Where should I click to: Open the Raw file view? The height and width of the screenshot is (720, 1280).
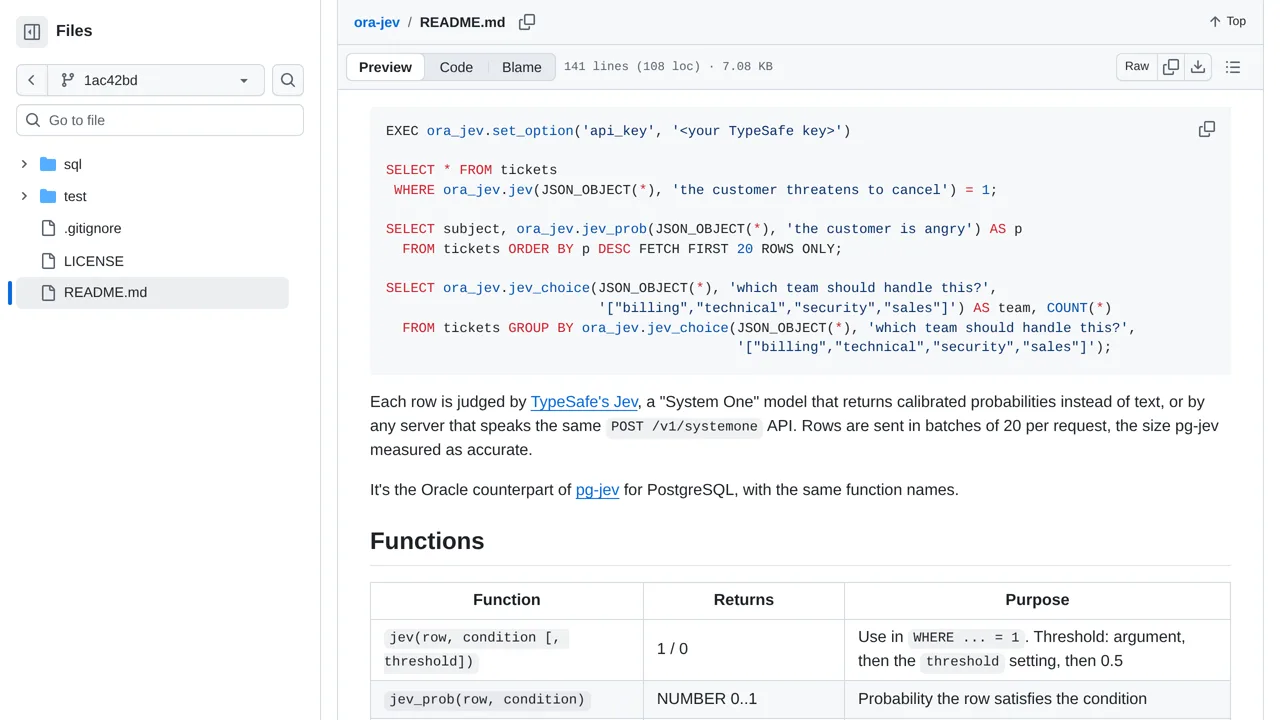[1137, 67]
